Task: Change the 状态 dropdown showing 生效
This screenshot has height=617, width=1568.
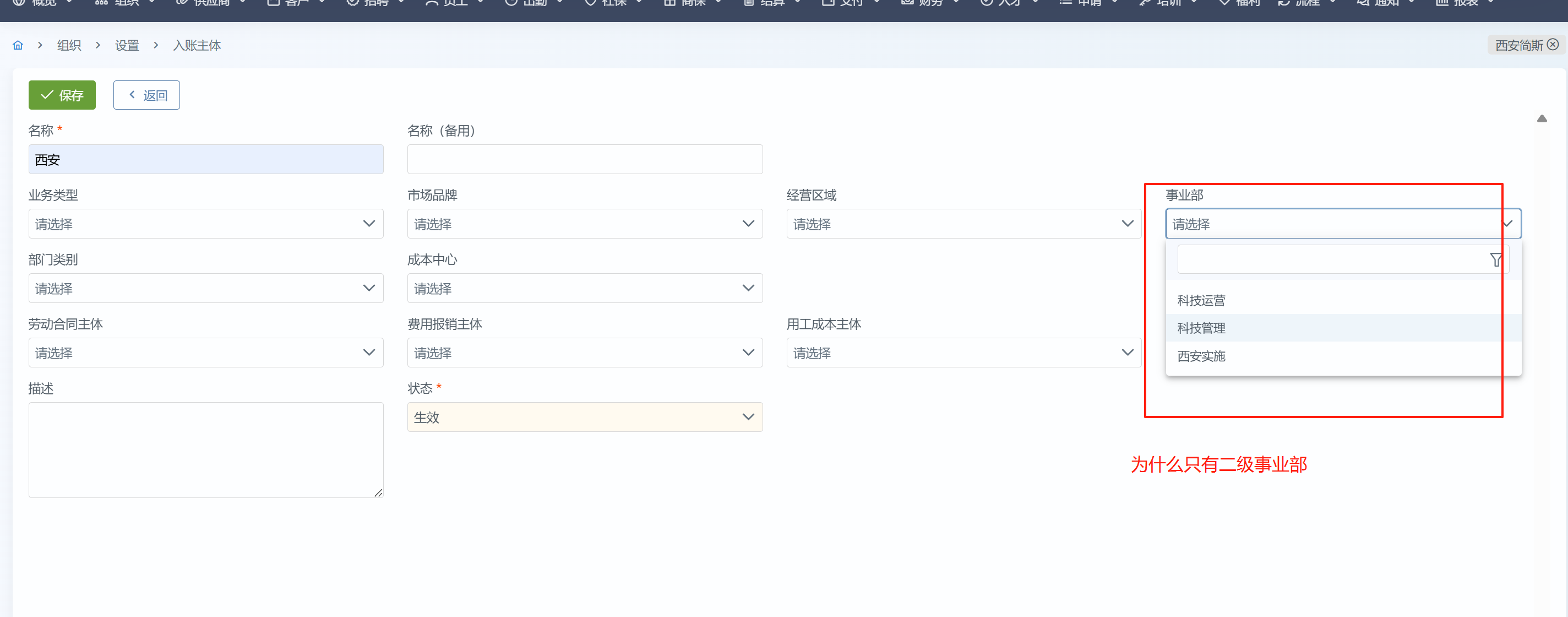Action: point(584,418)
